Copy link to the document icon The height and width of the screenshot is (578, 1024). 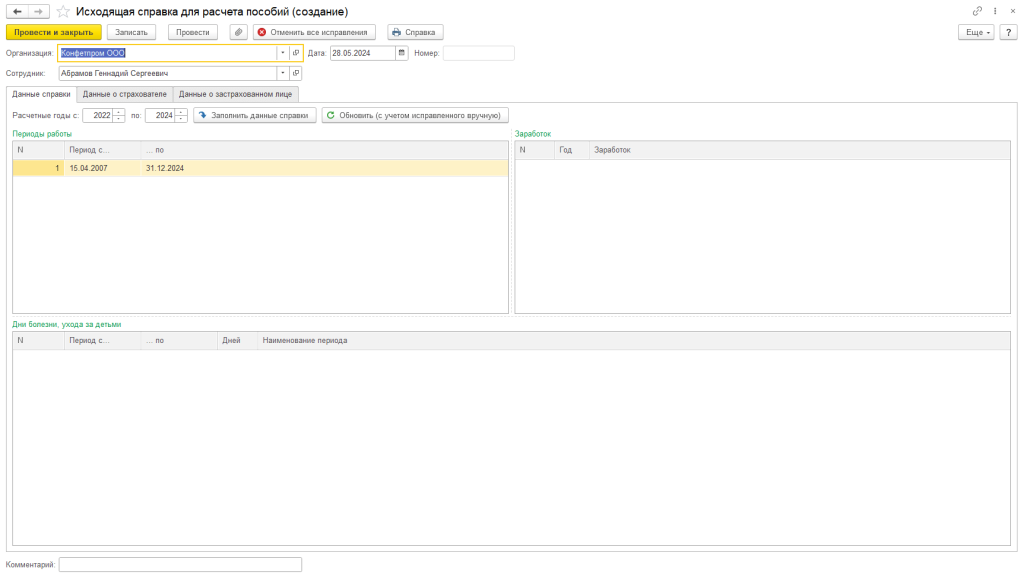977,11
